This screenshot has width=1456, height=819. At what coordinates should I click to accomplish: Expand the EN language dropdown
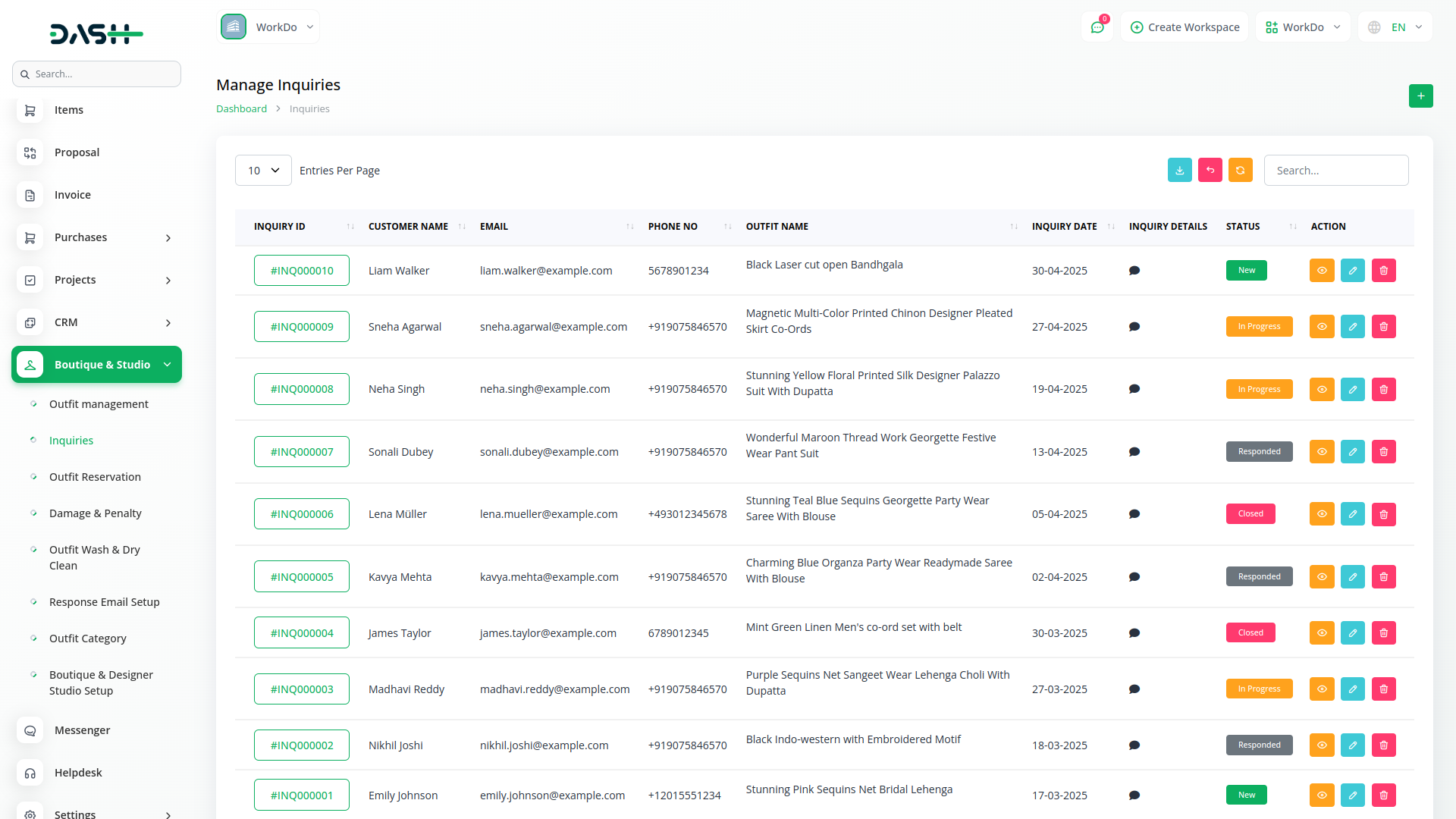[x=1397, y=27]
